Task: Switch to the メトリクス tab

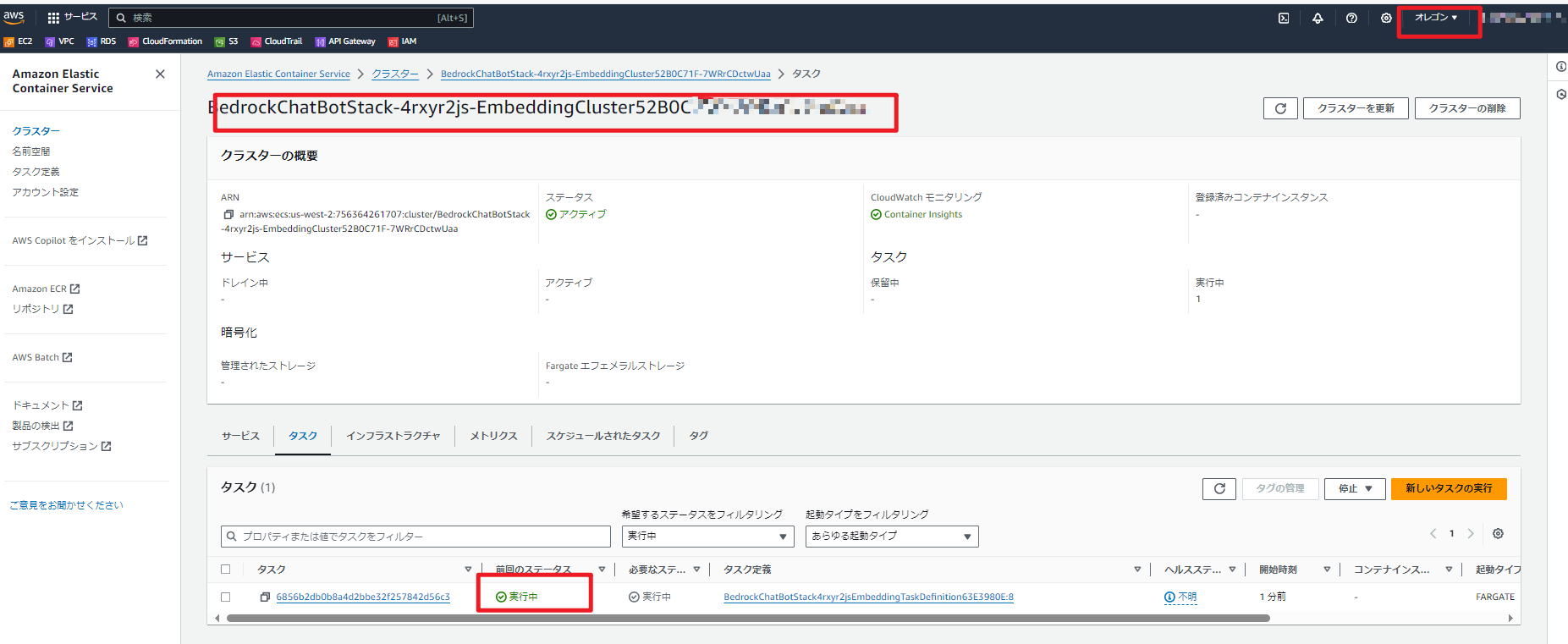Action: coord(493,436)
